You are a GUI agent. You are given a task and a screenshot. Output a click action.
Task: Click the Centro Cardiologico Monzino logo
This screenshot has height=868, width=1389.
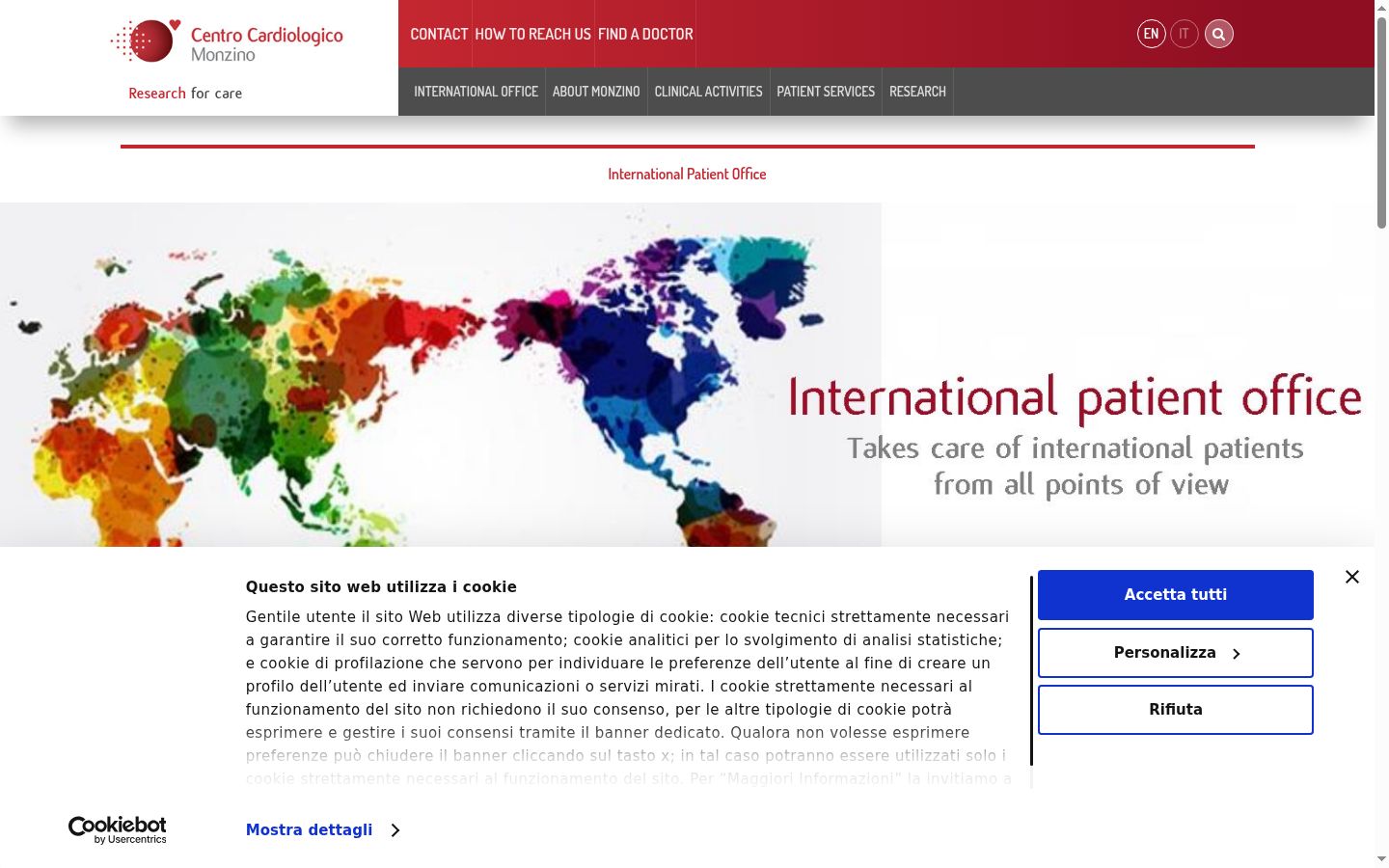click(227, 41)
